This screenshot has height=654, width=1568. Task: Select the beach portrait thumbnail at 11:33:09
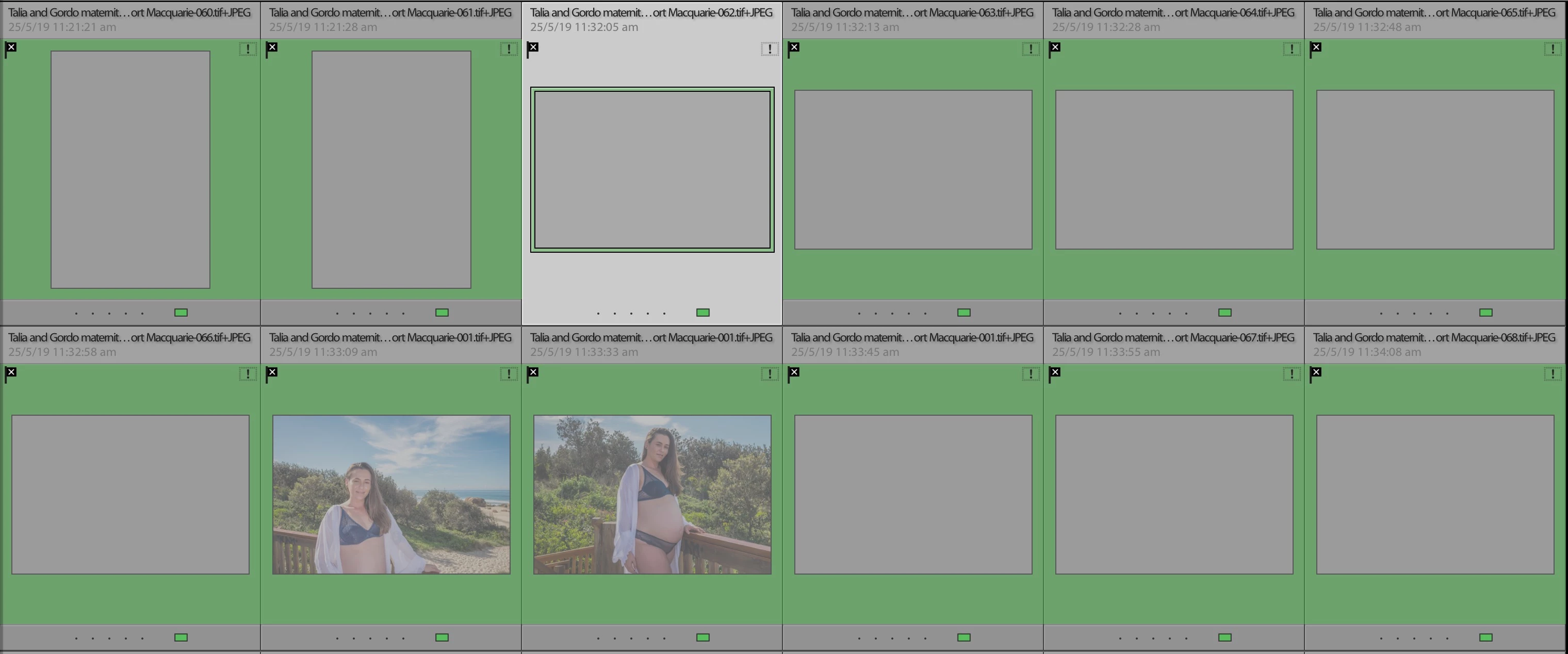pyautogui.click(x=391, y=495)
